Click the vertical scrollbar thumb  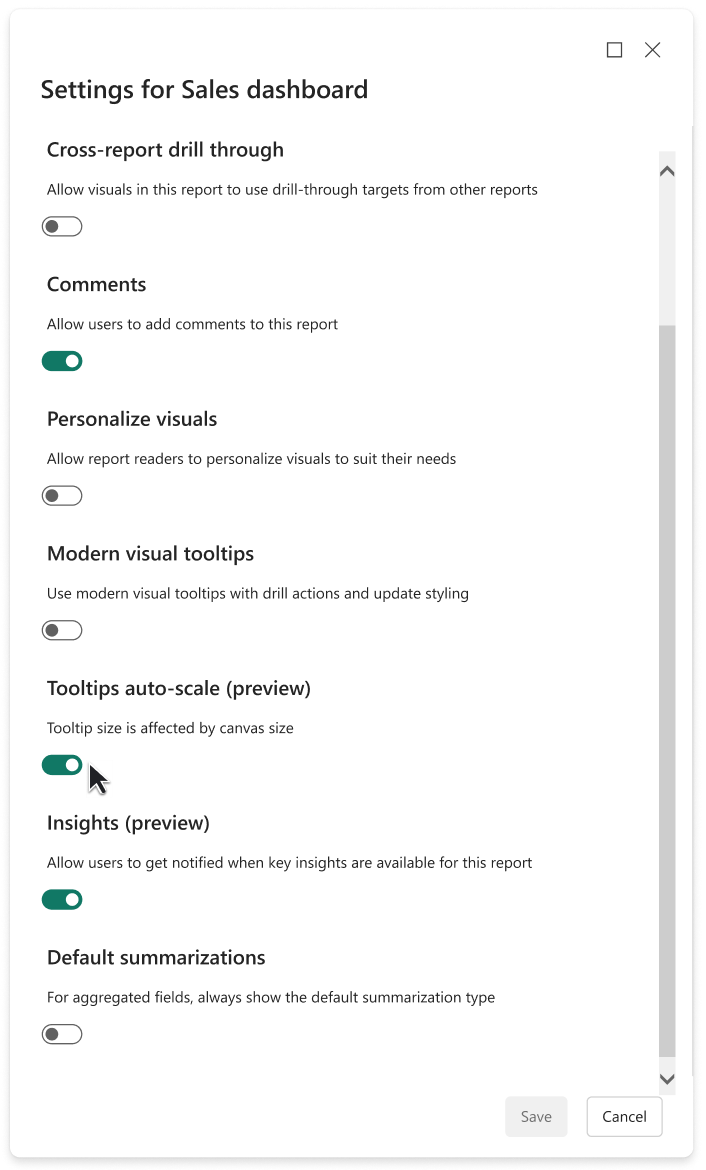click(667, 690)
